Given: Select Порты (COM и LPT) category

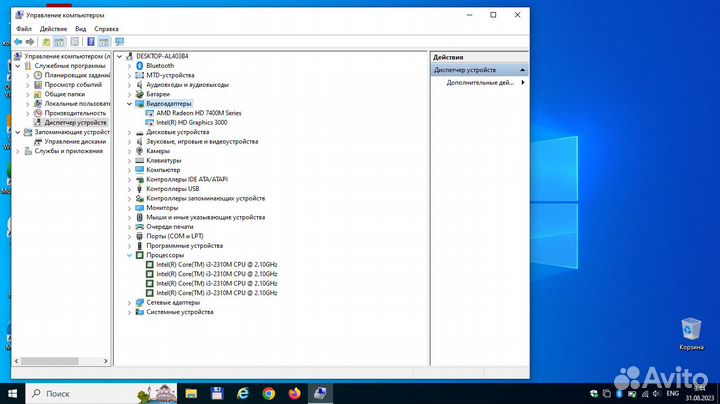Looking at the screenshot, I should [x=175, y=236].
